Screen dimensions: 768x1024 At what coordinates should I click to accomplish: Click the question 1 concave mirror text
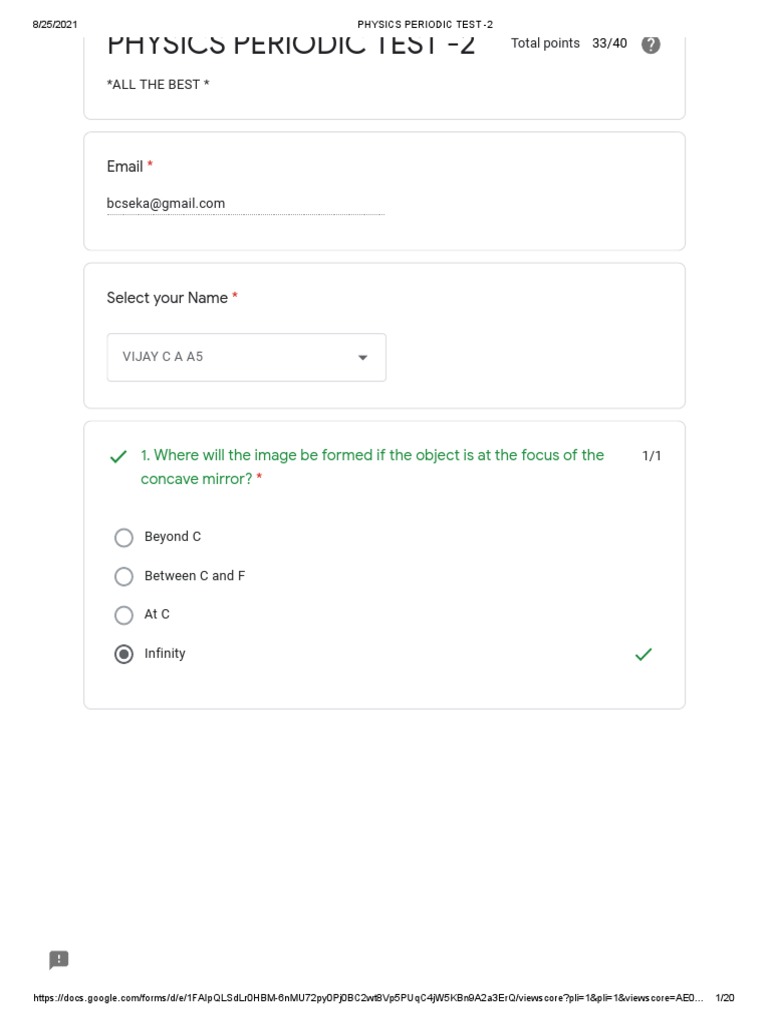point(372,467)
